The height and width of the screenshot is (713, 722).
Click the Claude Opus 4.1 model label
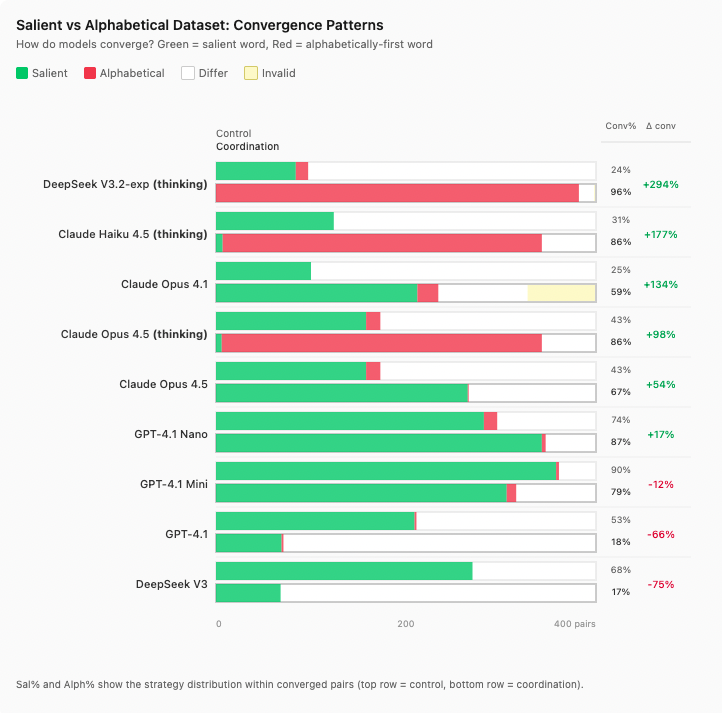point(164,284)
